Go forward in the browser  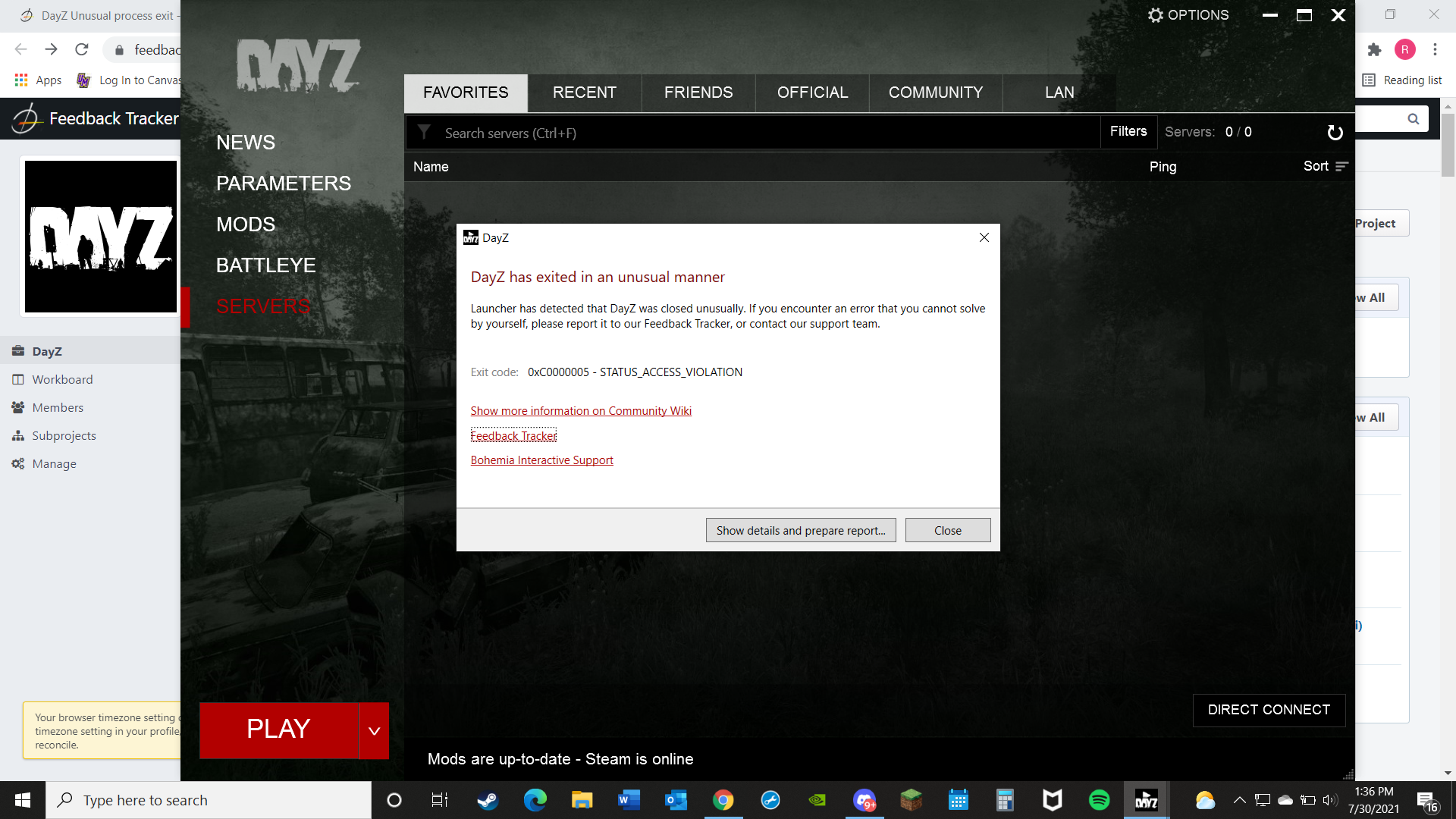[52, 49]
